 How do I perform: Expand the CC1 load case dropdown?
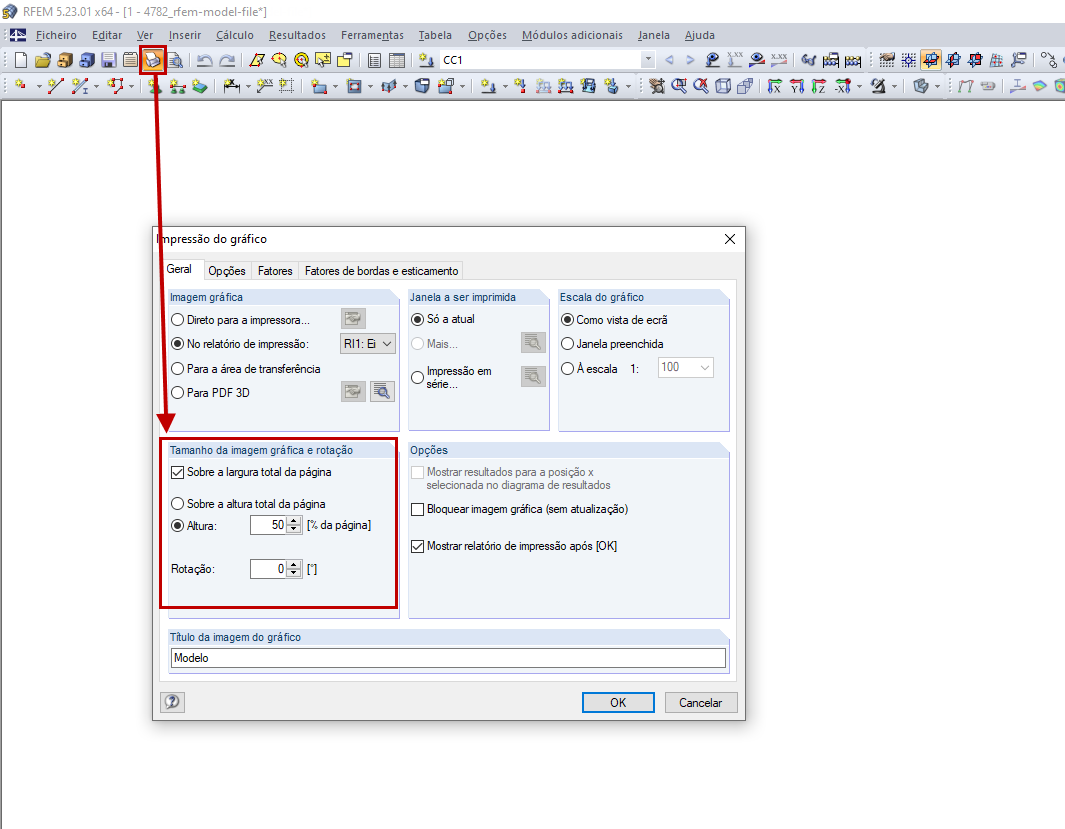tap(648, 60)
